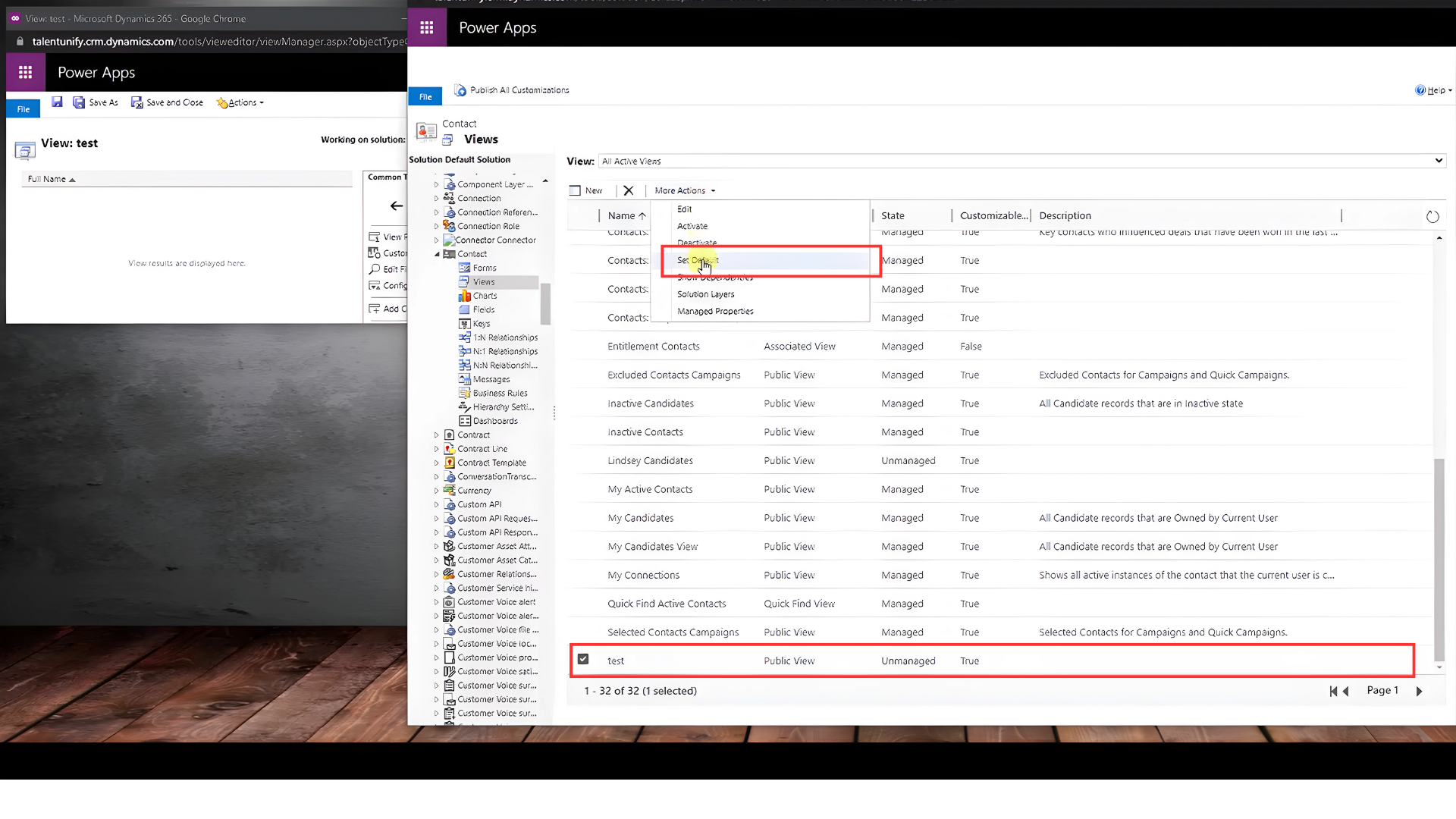Collapse the Contact entity tree node

[x=437, y=254]
